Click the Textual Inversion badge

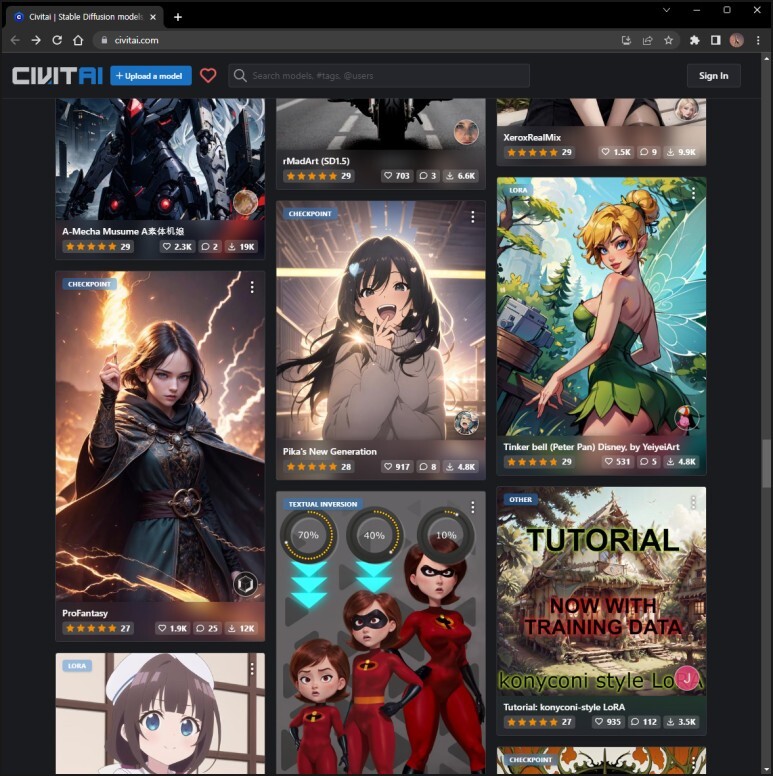click(x=323, y=504)
